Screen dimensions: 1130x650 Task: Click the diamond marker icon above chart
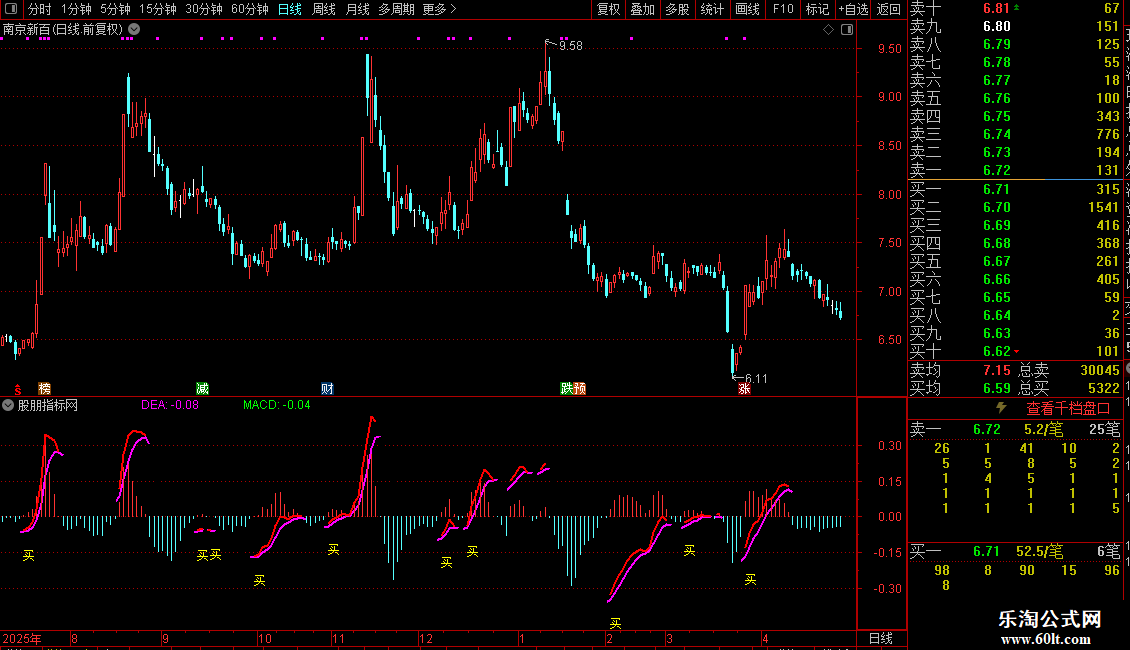point(828,30)
